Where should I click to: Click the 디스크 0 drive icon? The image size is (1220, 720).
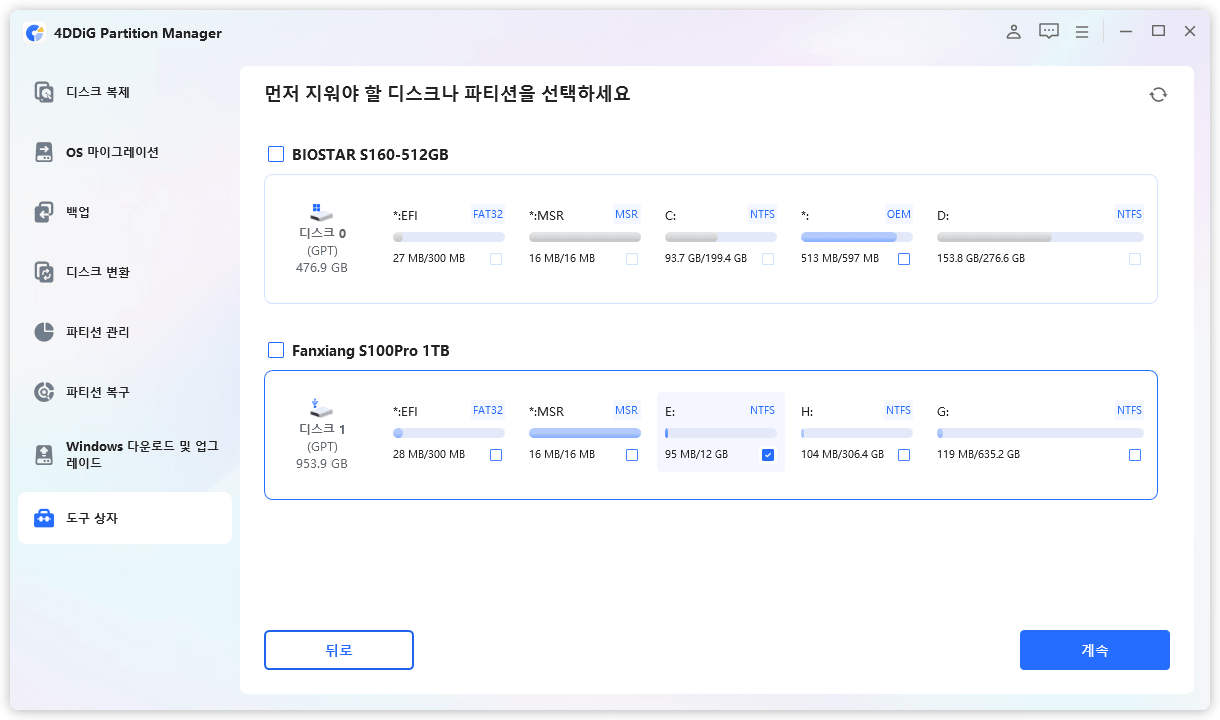322,213
